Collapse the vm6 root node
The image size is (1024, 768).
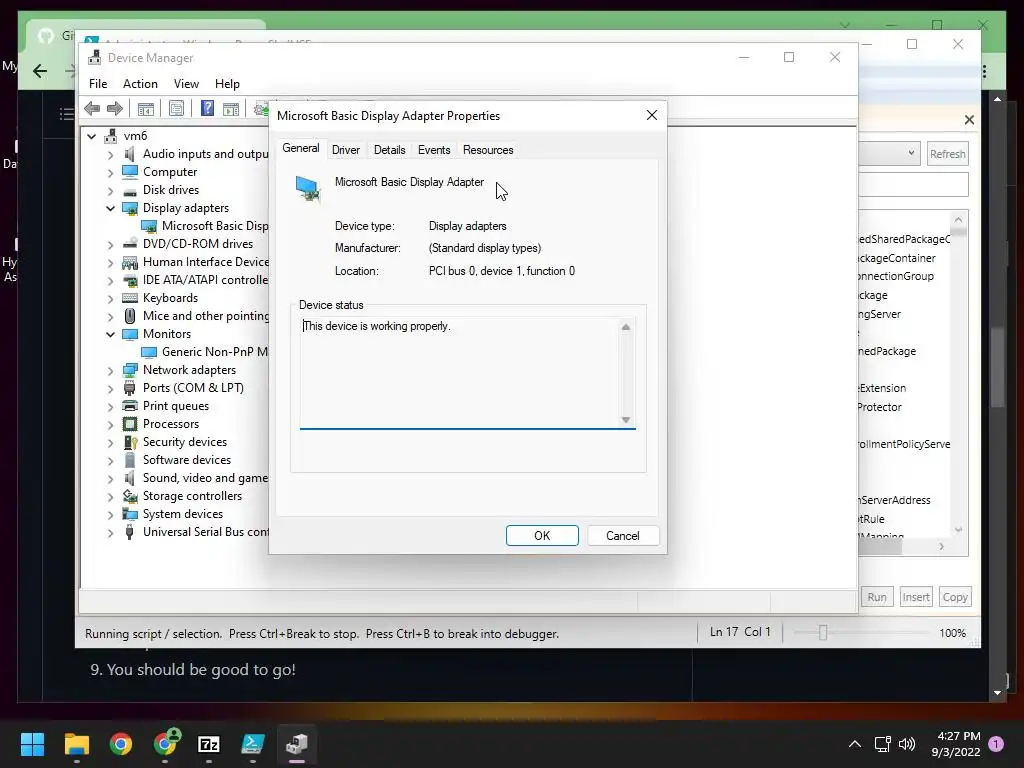coord(91,136)
